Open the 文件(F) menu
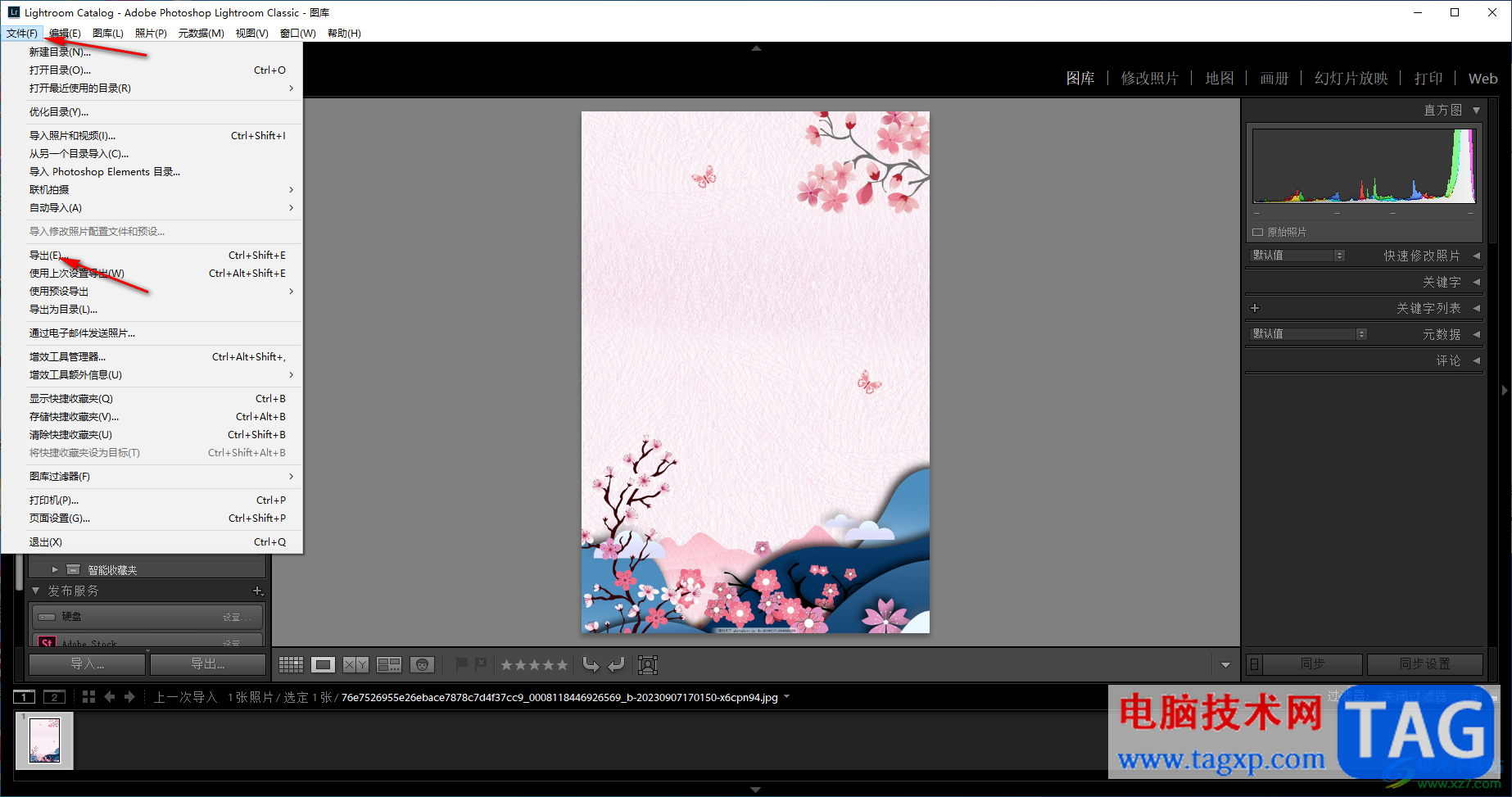Screen dimensions: 1512x797 [x=22, y=33]
